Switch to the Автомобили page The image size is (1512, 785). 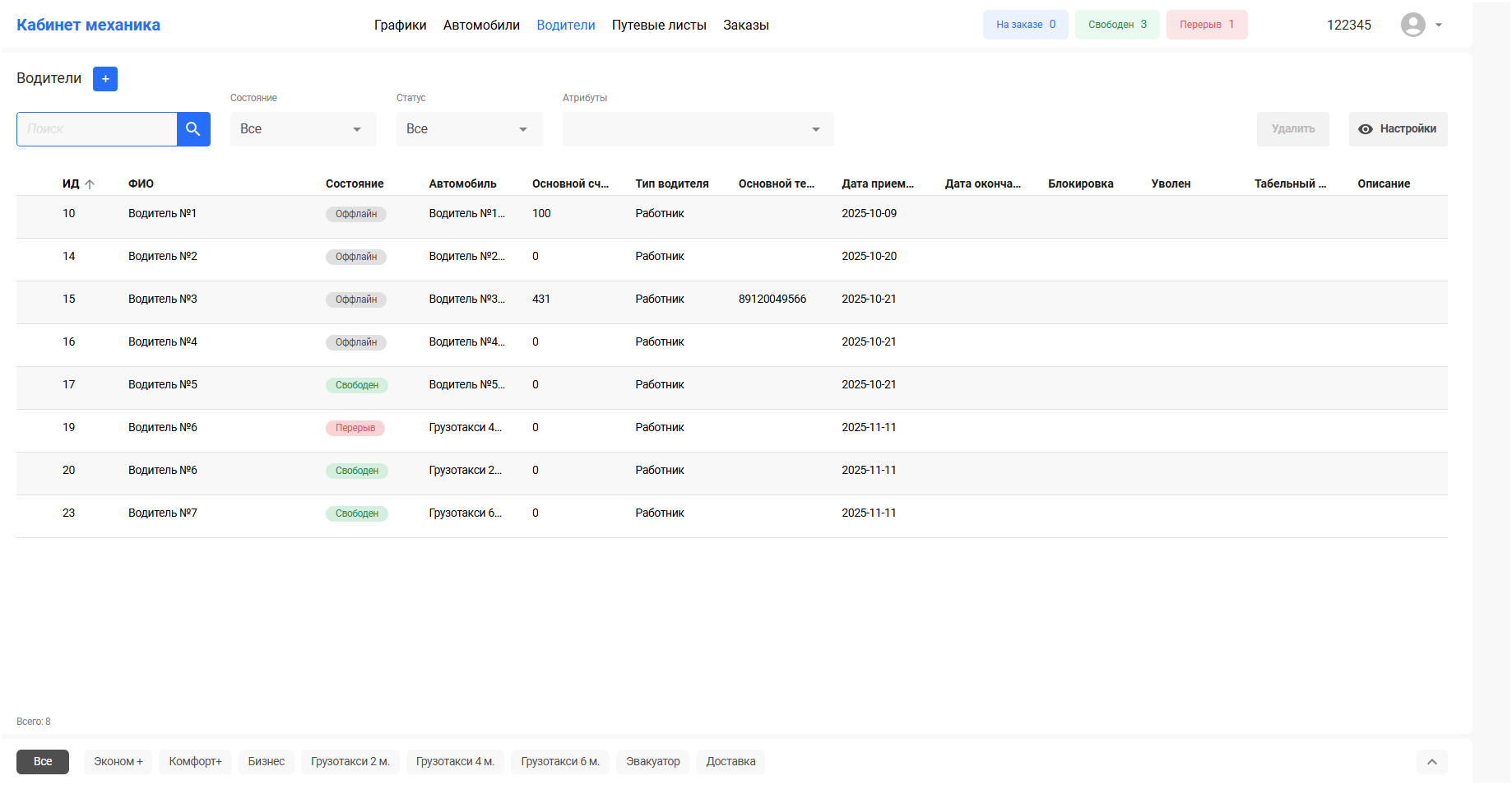tap(481, 26)
